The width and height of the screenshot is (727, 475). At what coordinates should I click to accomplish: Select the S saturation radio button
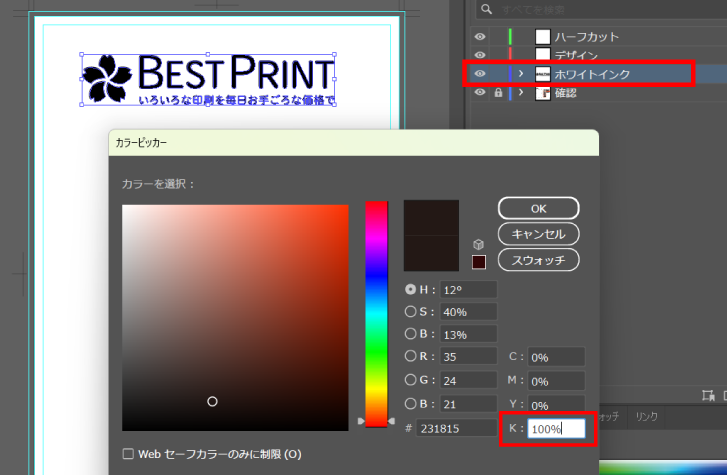(x=410, y=311)
